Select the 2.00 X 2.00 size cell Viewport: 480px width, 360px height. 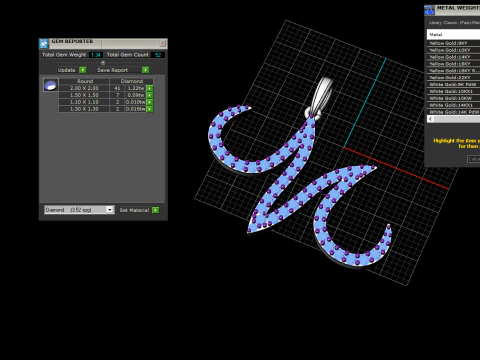pos(84,88)
